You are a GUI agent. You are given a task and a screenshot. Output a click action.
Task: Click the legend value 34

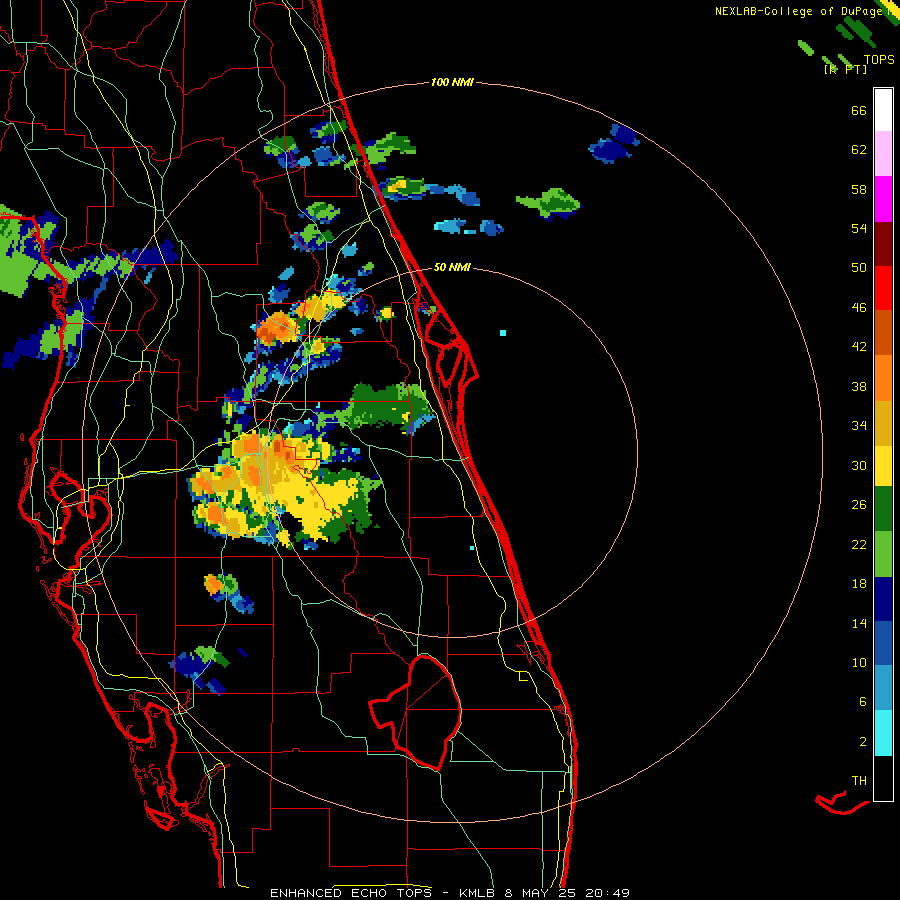(x=859, y=426)
